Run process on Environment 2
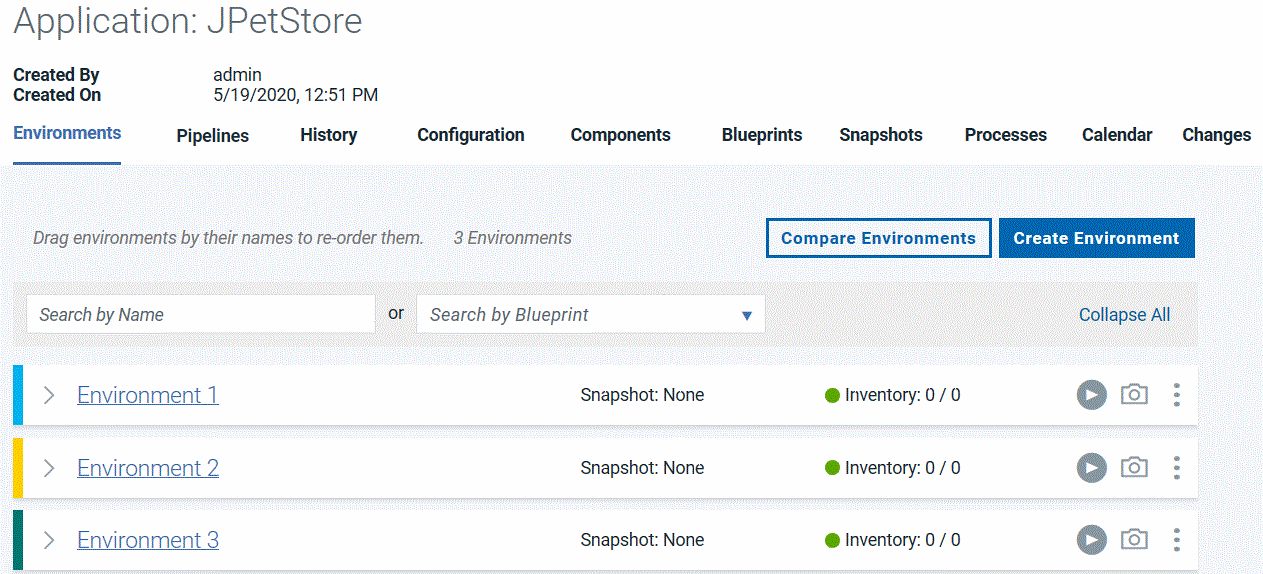 click(1091, 467)
